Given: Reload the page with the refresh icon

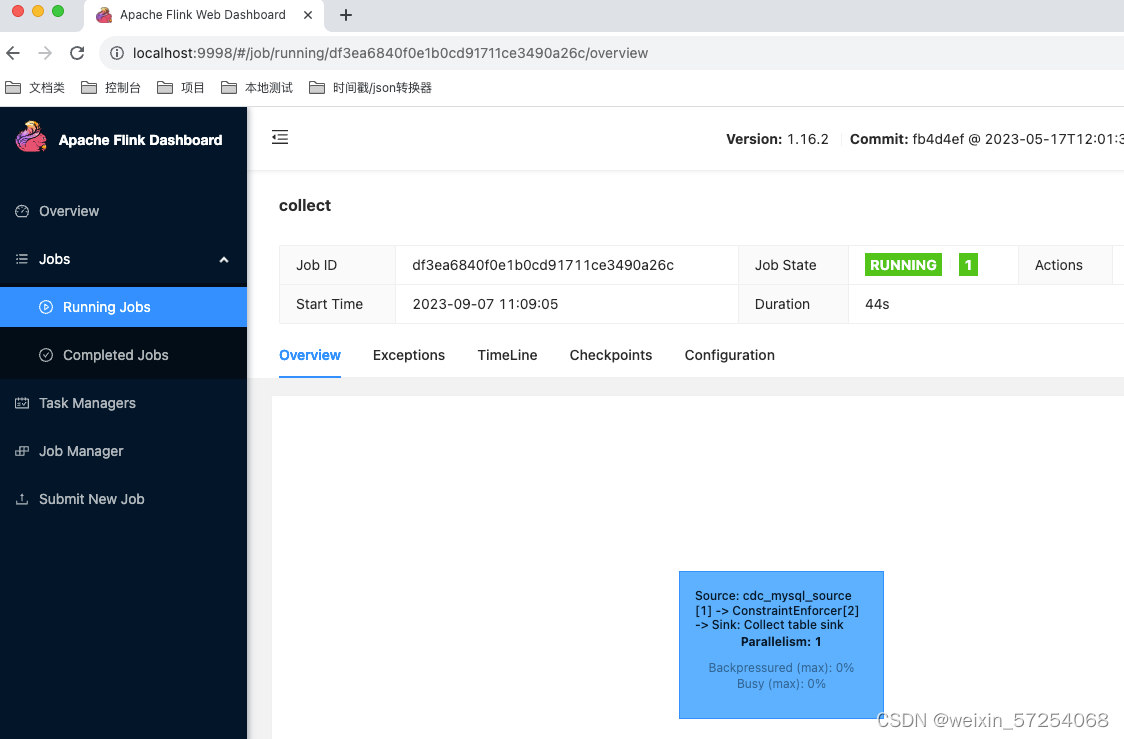Looking at the screenshot, I should point(77,53).
